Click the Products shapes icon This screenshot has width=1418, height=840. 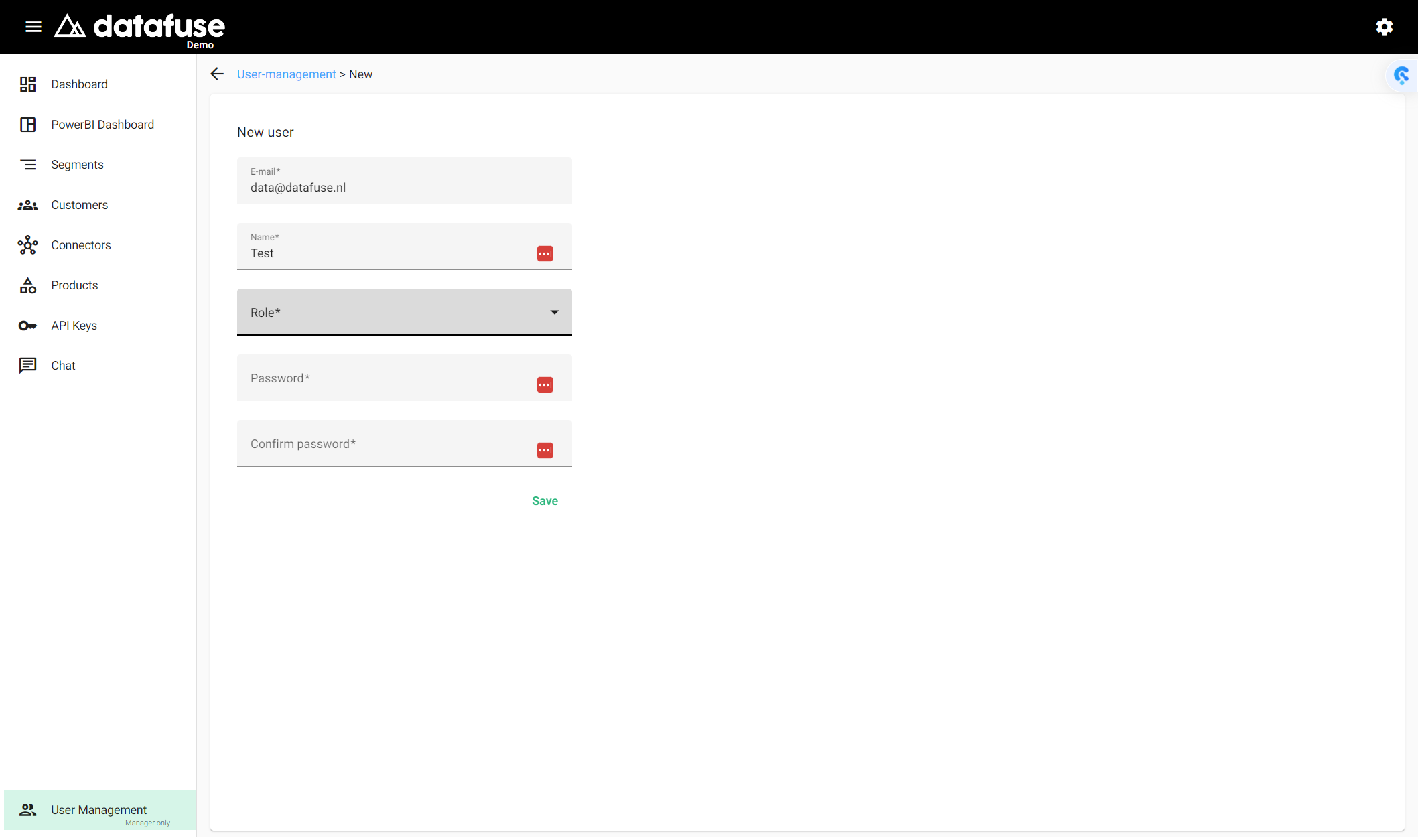tap(27, 285)
